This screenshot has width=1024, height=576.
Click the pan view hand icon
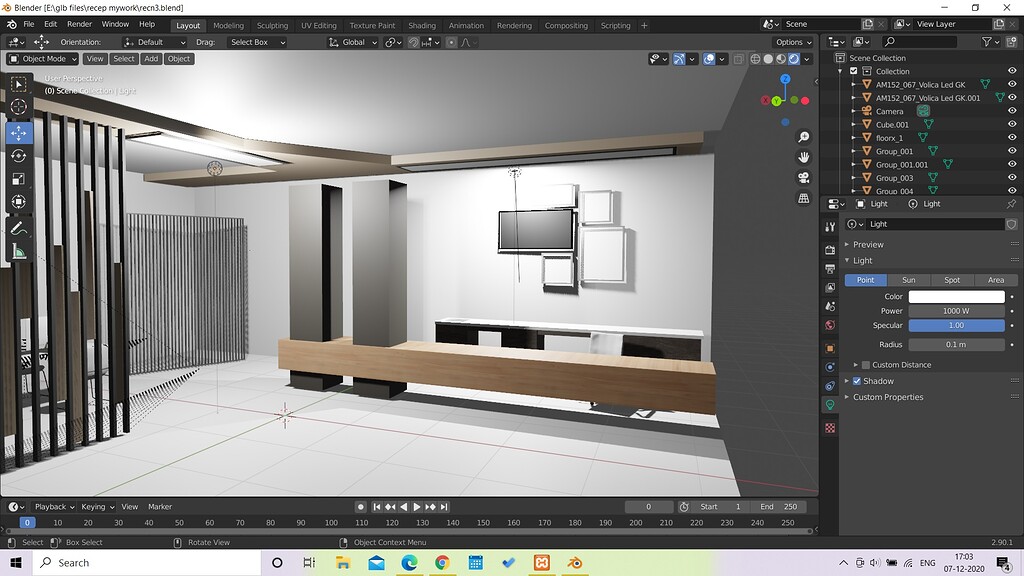click(804, 157)
